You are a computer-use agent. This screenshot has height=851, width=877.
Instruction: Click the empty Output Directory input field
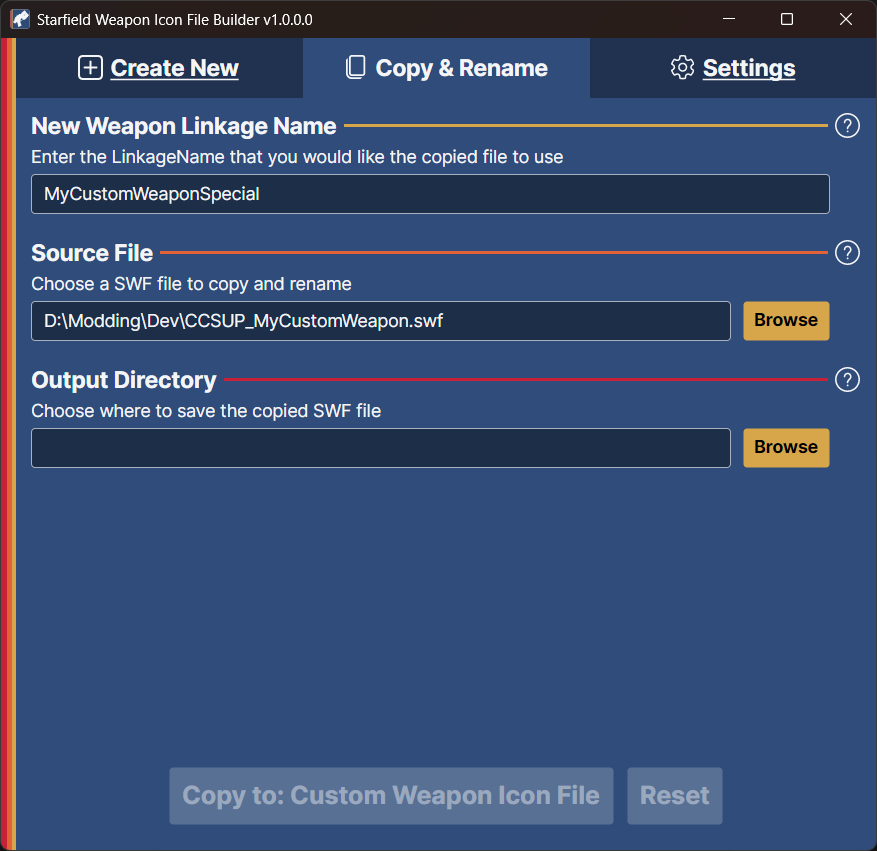tap(381, 448)
